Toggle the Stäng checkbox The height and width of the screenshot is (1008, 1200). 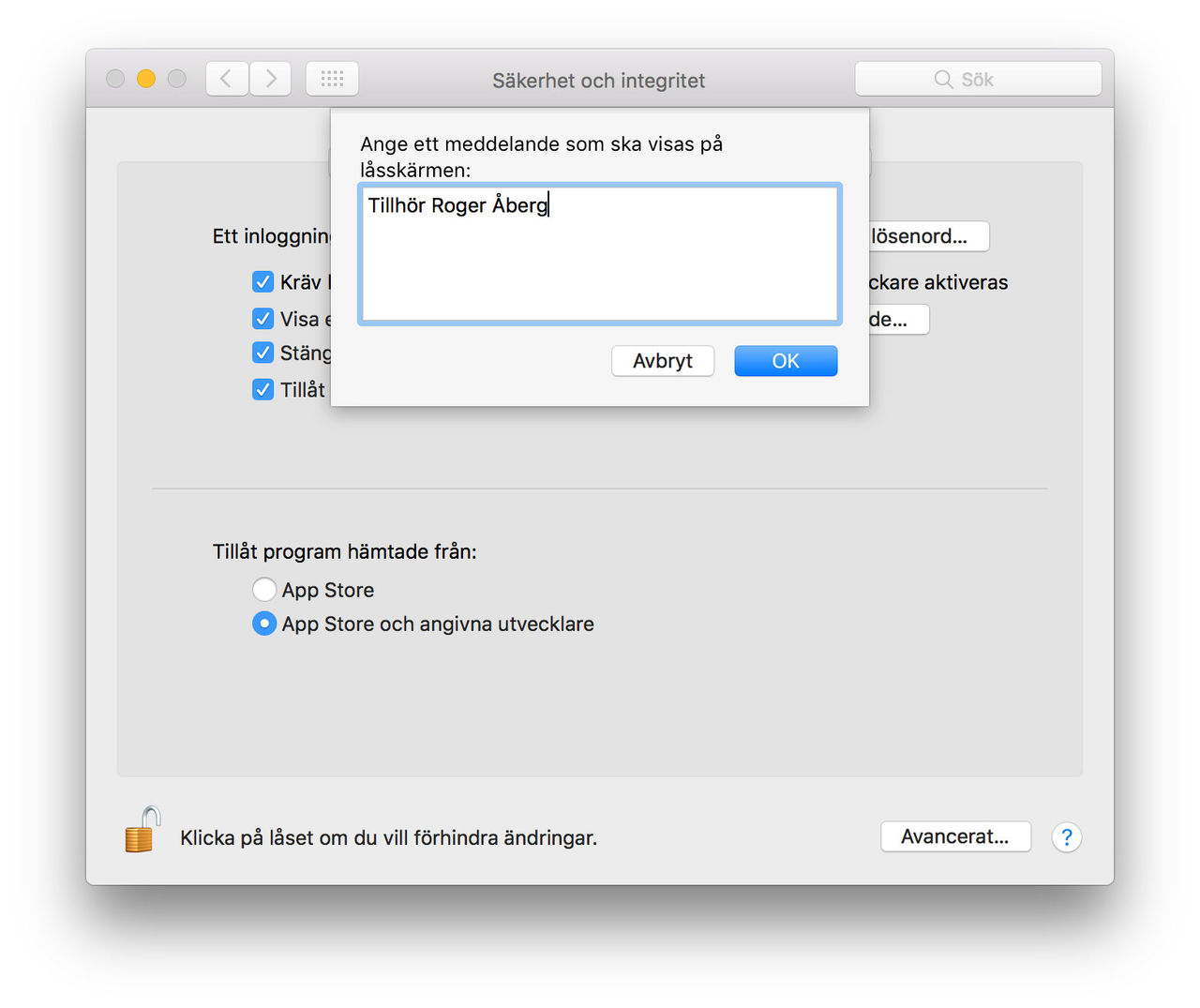coord(263,353)
